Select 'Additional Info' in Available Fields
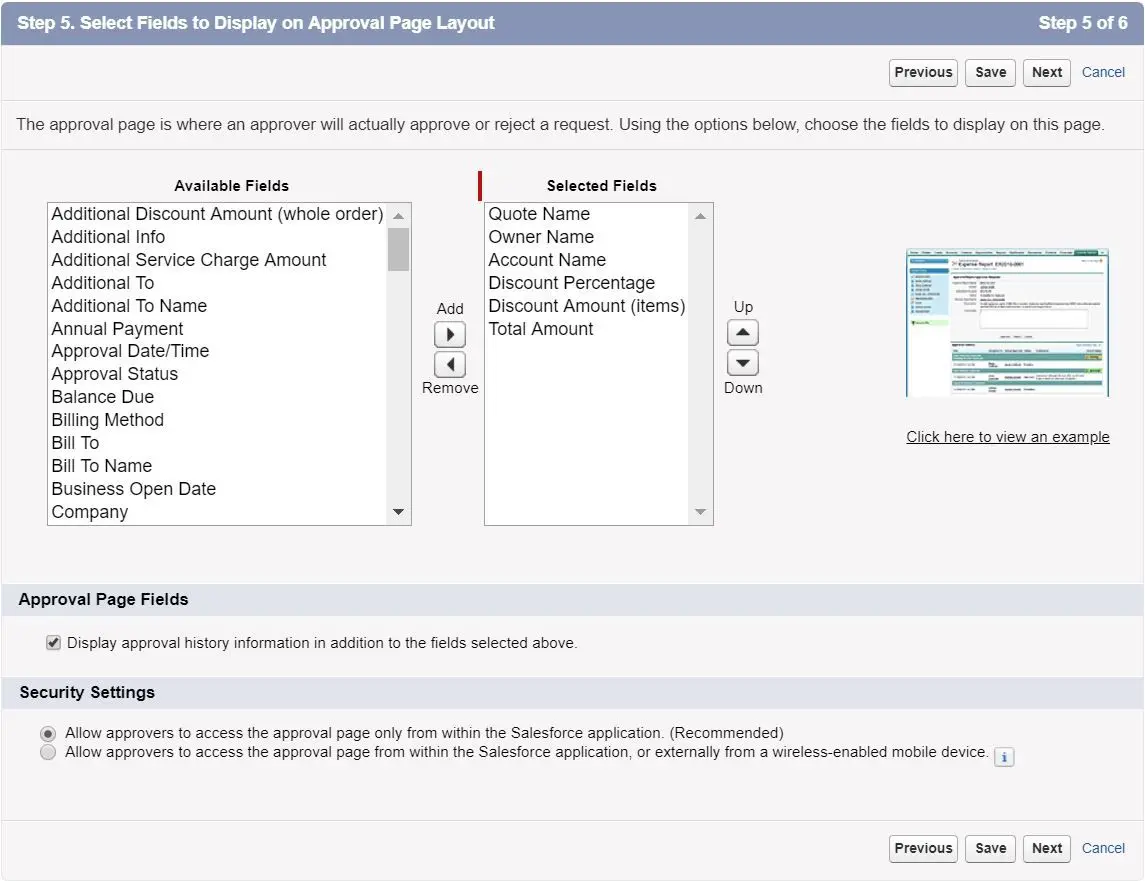Viewport: 1145px width, 881px height. [217, 237]
